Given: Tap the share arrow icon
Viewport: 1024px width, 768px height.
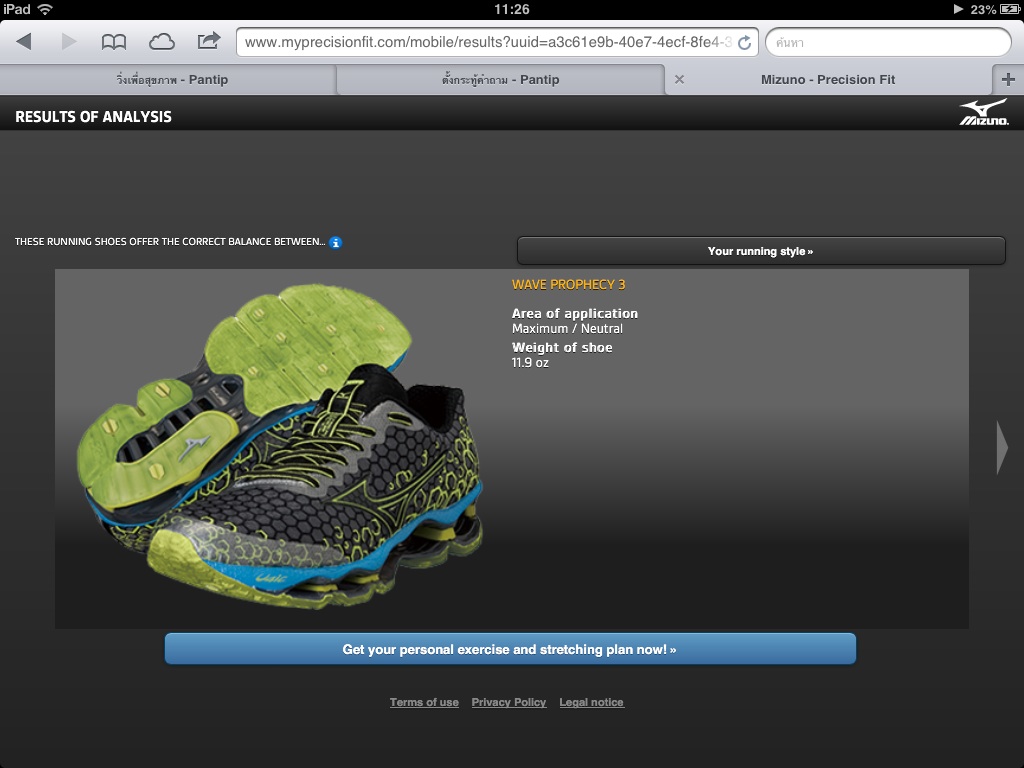Looking at the screenshot, I should 208,41.
